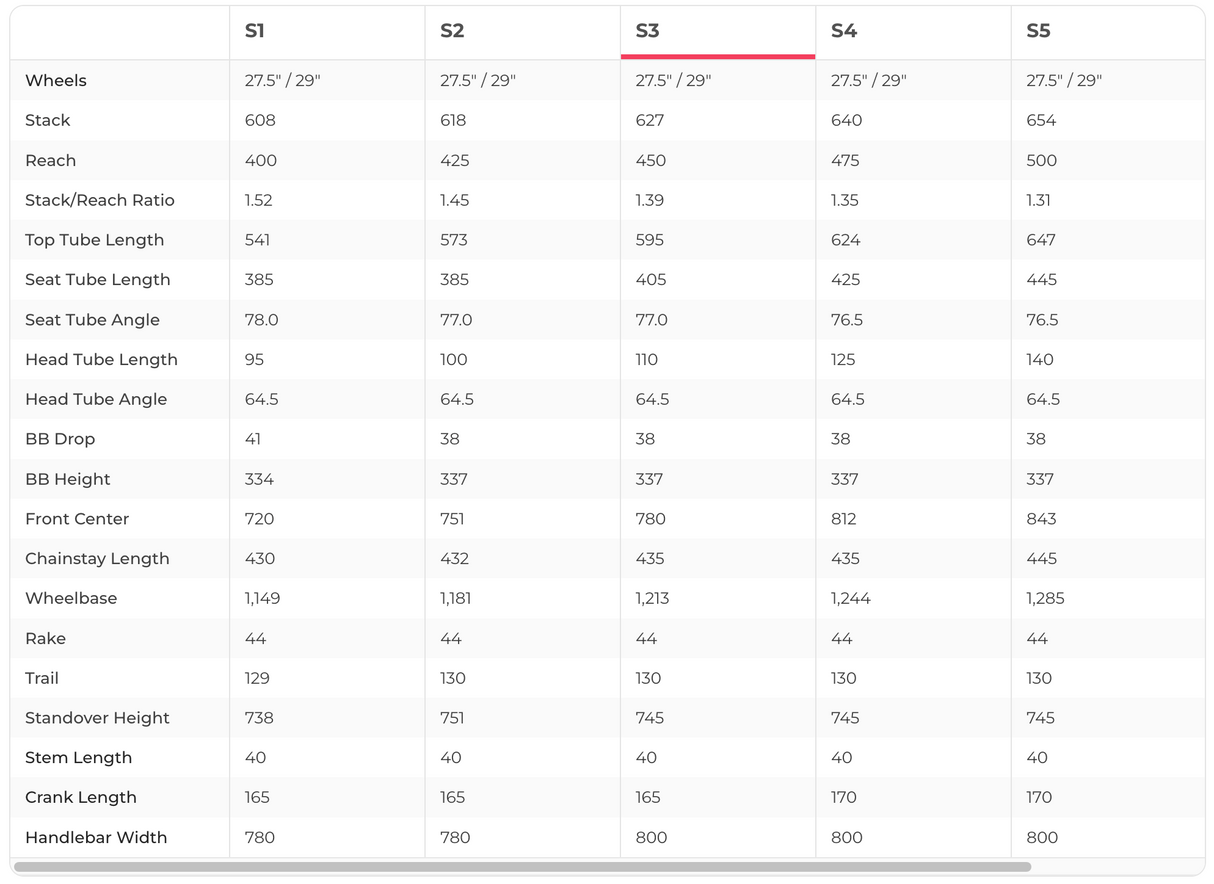Click the Standover Height row label
This screenshot has width=1214, height=884.
point(97,718)
